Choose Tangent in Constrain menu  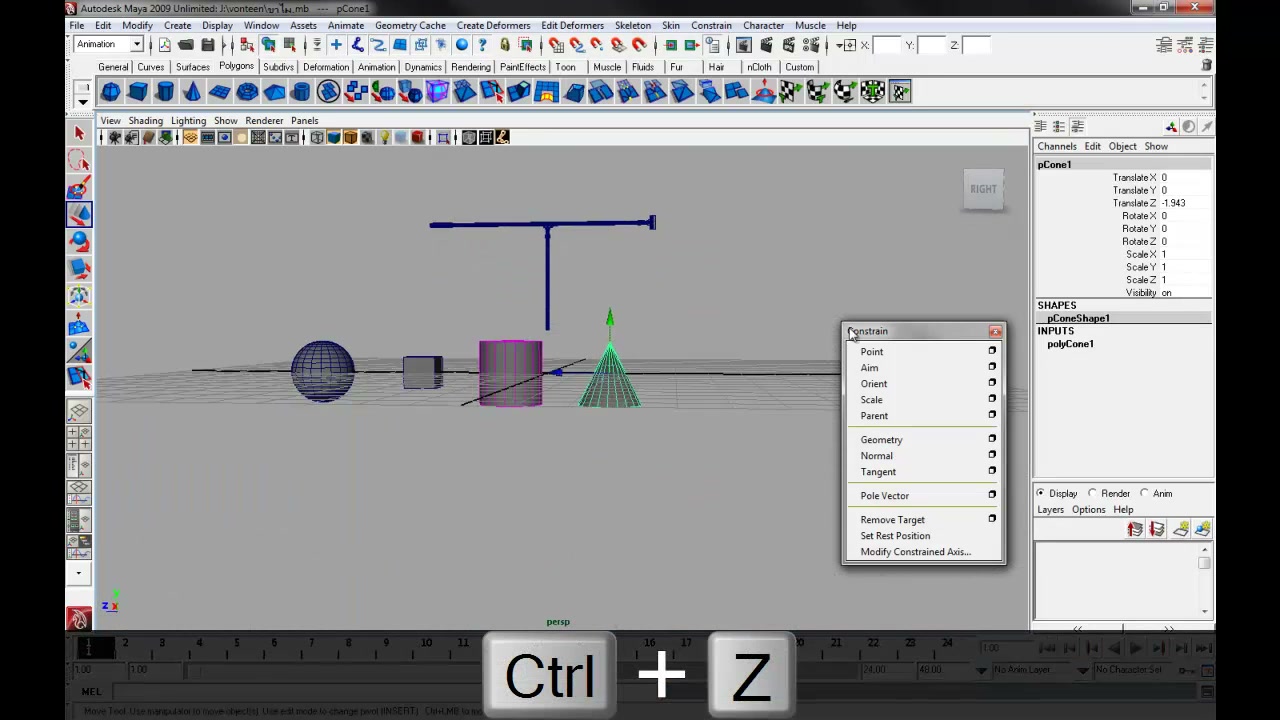point(878,471)
